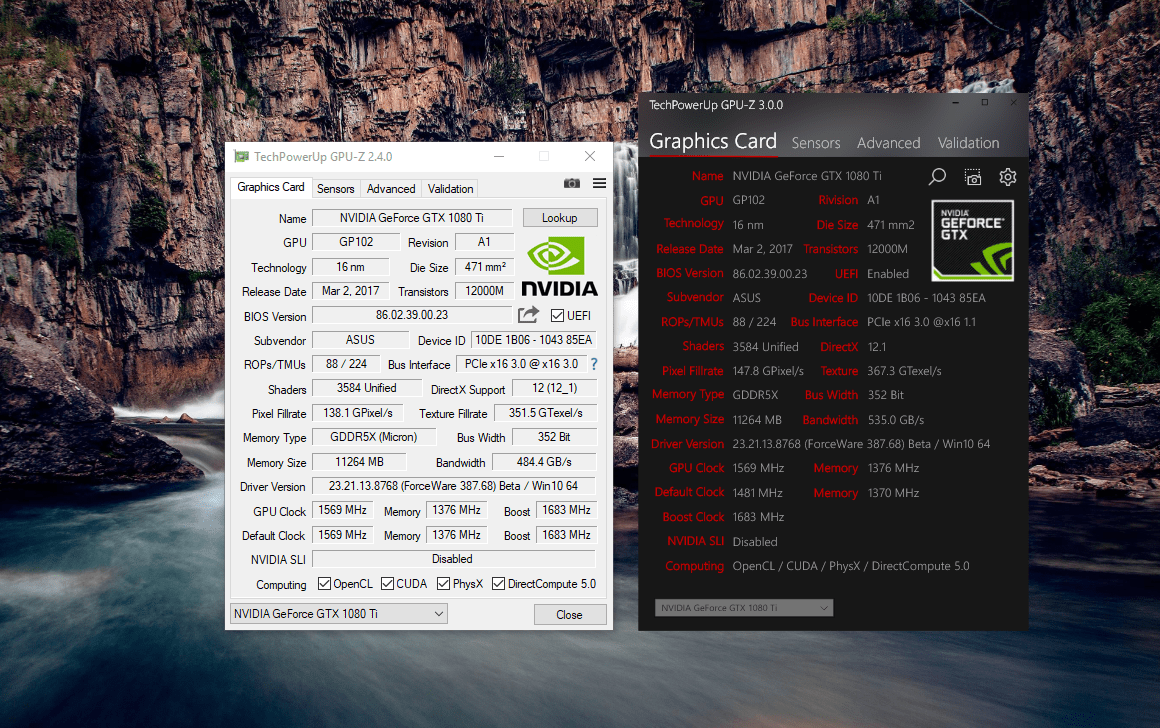
Task: Toggle the CUDA checkbox
Action: coord(387,584)
